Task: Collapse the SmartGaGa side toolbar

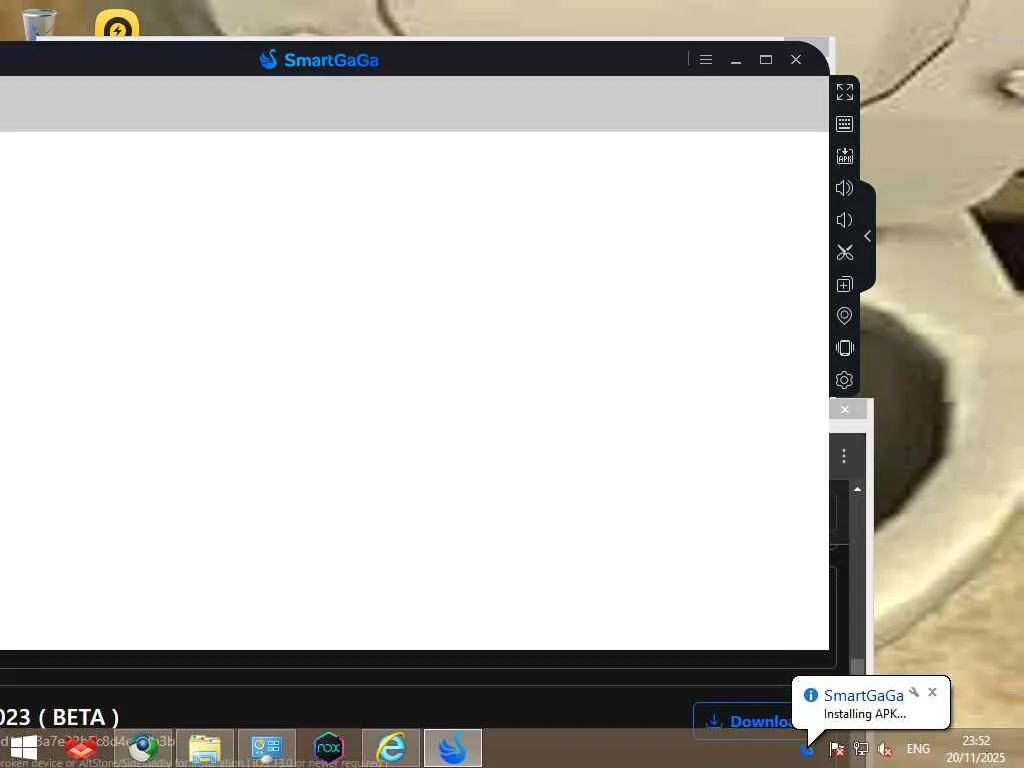Action: pos(867,236)
